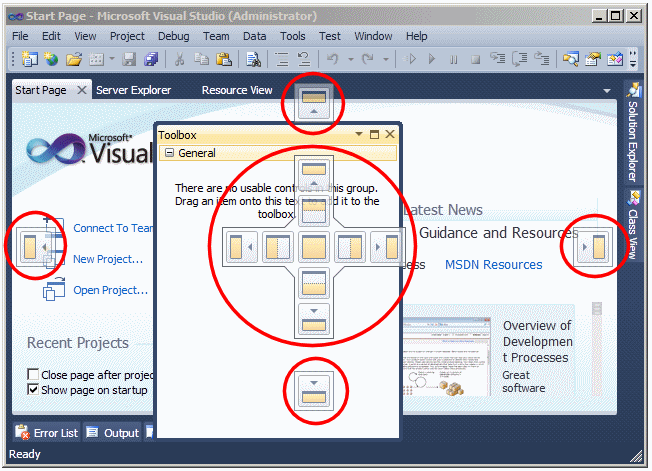Open the Toolbox window position dropdown arrow
This screenshot has width=652, height=471.
point(358,134)
